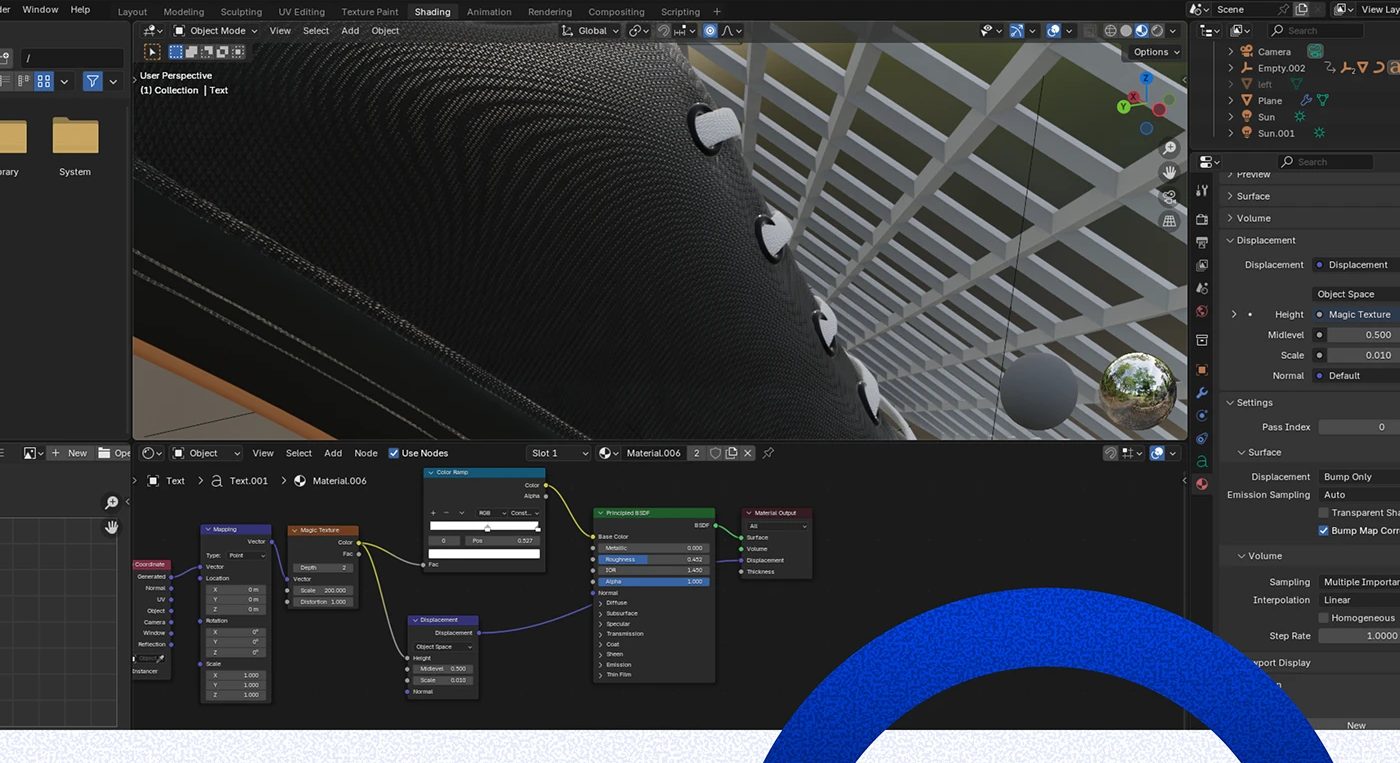The width and height of the screenshot is (1400, 763).
Task: Toggle the viewport camera view icon
Action: [x=1169, y=197]
